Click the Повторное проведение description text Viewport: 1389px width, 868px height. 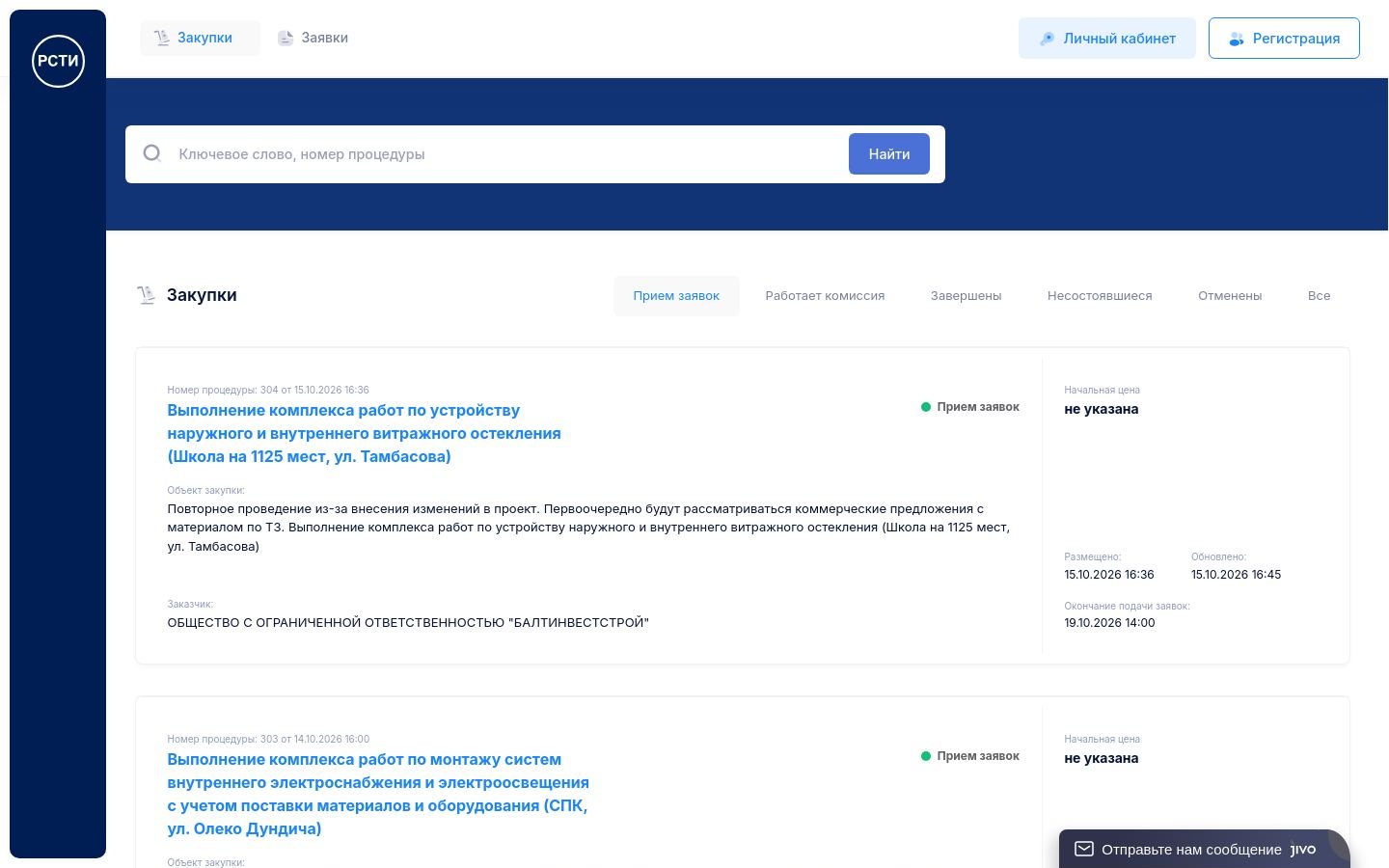(x=588, y=528)
